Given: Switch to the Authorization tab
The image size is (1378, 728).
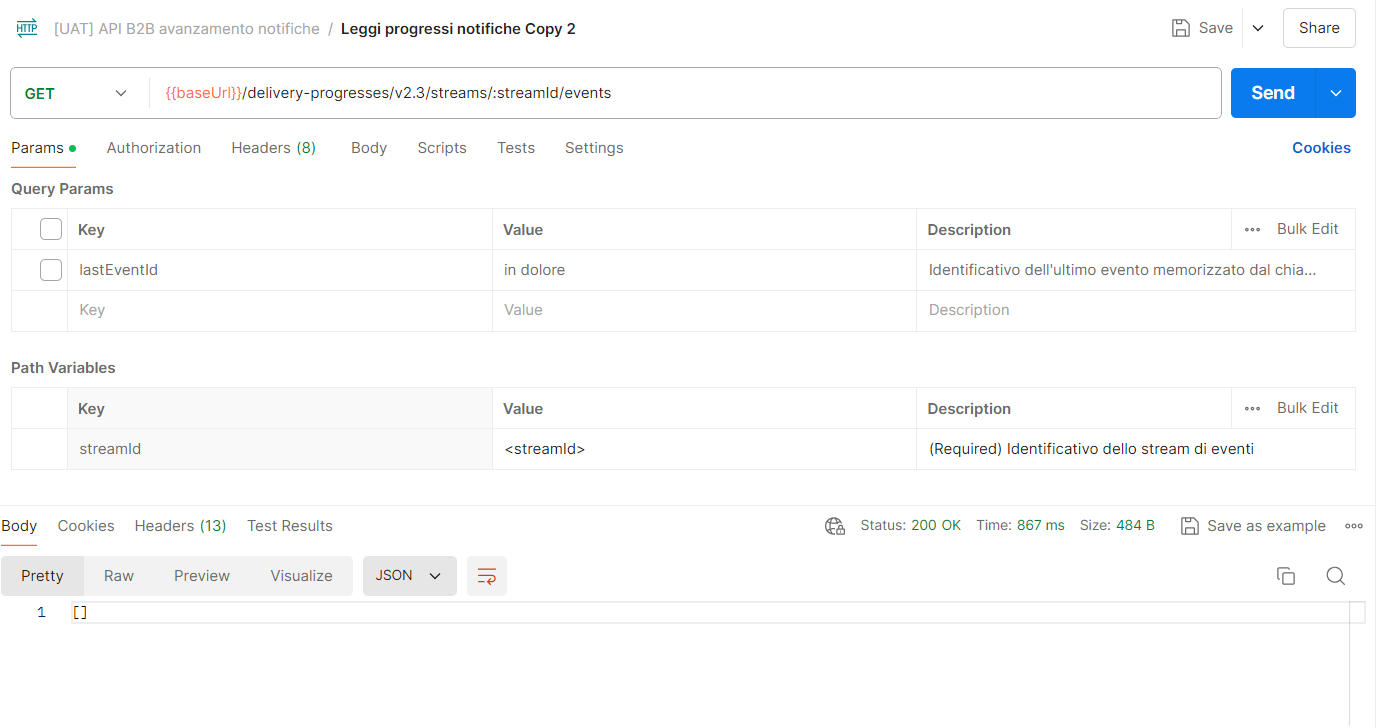Looking at the screenshot, I should coord(154,148).
